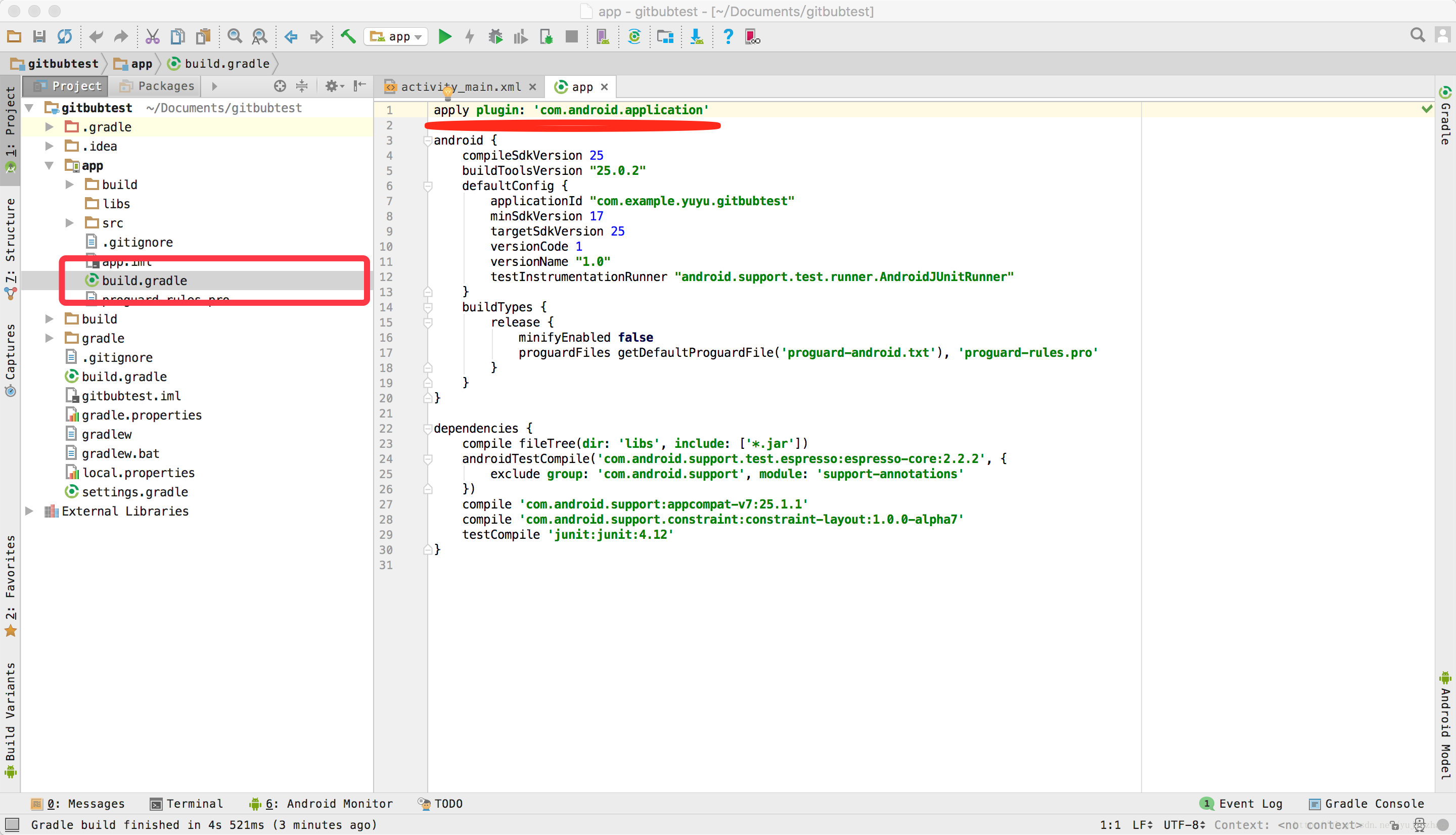Expand the src folder
Image resolution: width=1456 pixels, height=835 pixels.
pyautogui.click(x=69, y=223)
